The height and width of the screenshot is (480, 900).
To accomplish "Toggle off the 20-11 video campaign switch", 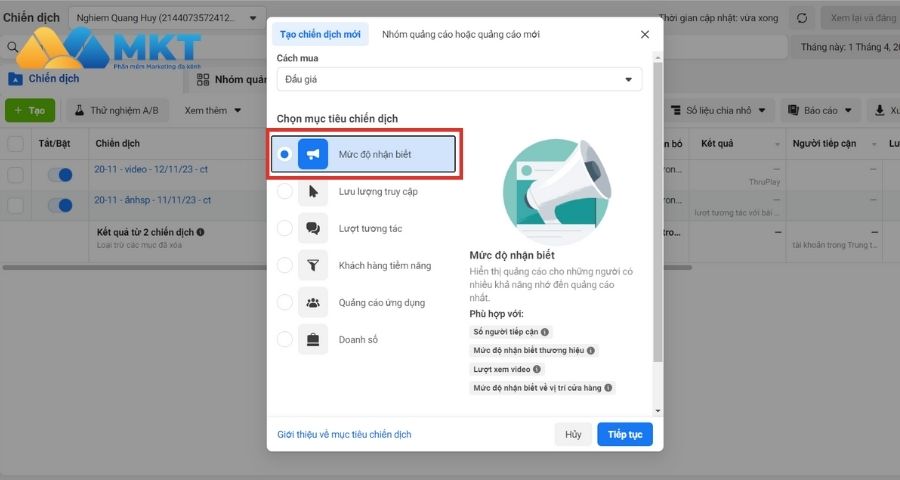I will click(x=60, y=175).
